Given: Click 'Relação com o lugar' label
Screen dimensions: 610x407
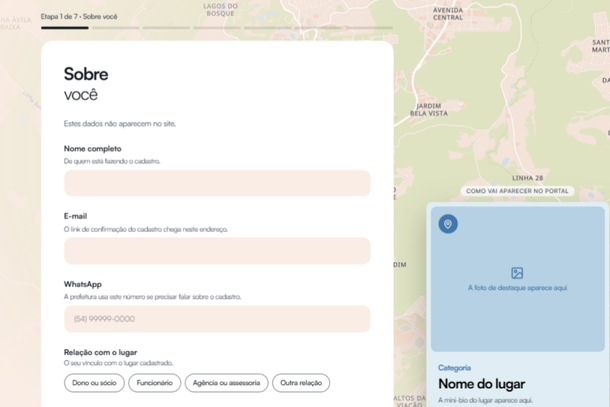Looking at the screenshot, I should pos(100,352).
